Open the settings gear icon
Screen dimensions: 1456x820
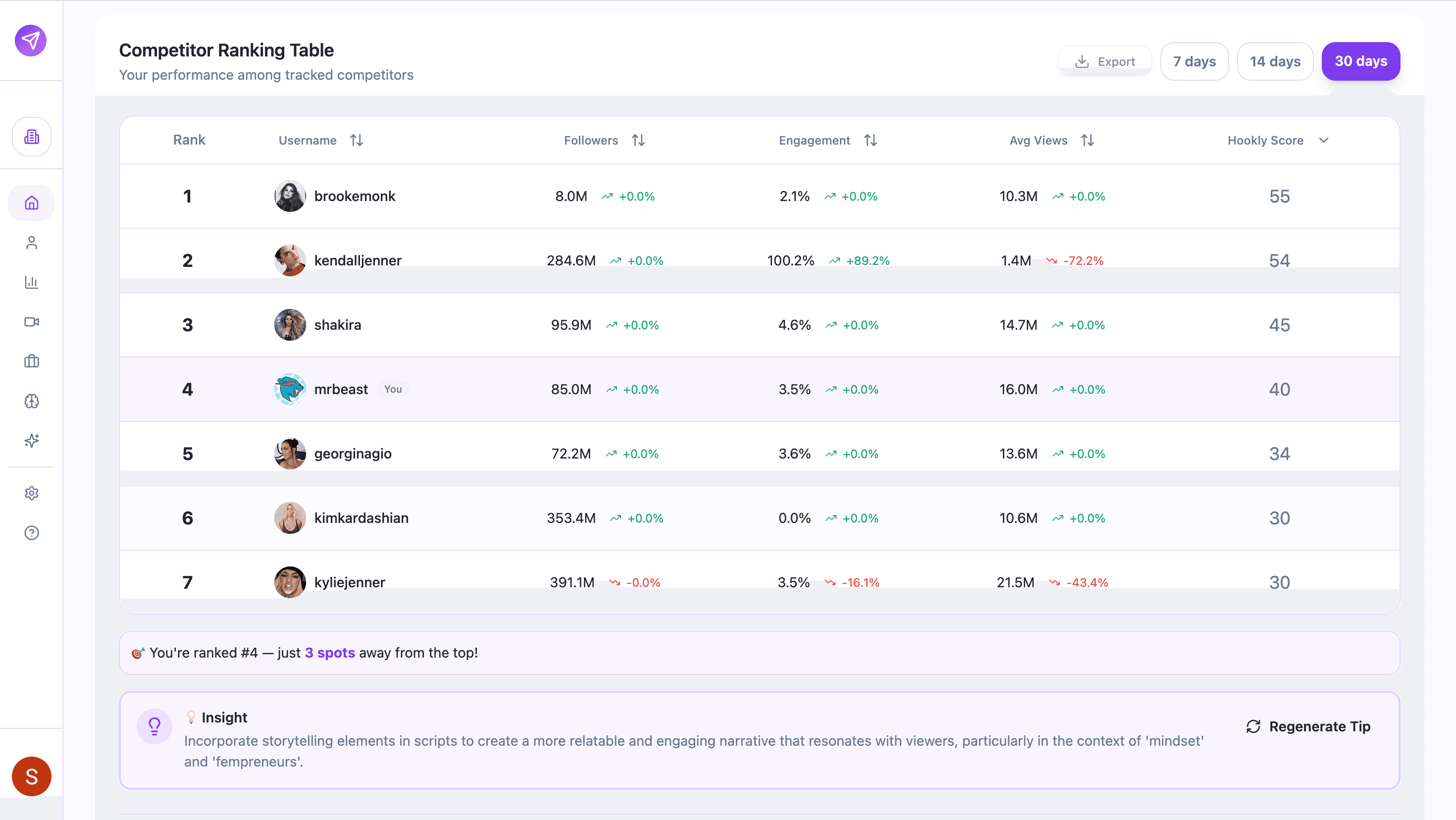tap(32, 493)
